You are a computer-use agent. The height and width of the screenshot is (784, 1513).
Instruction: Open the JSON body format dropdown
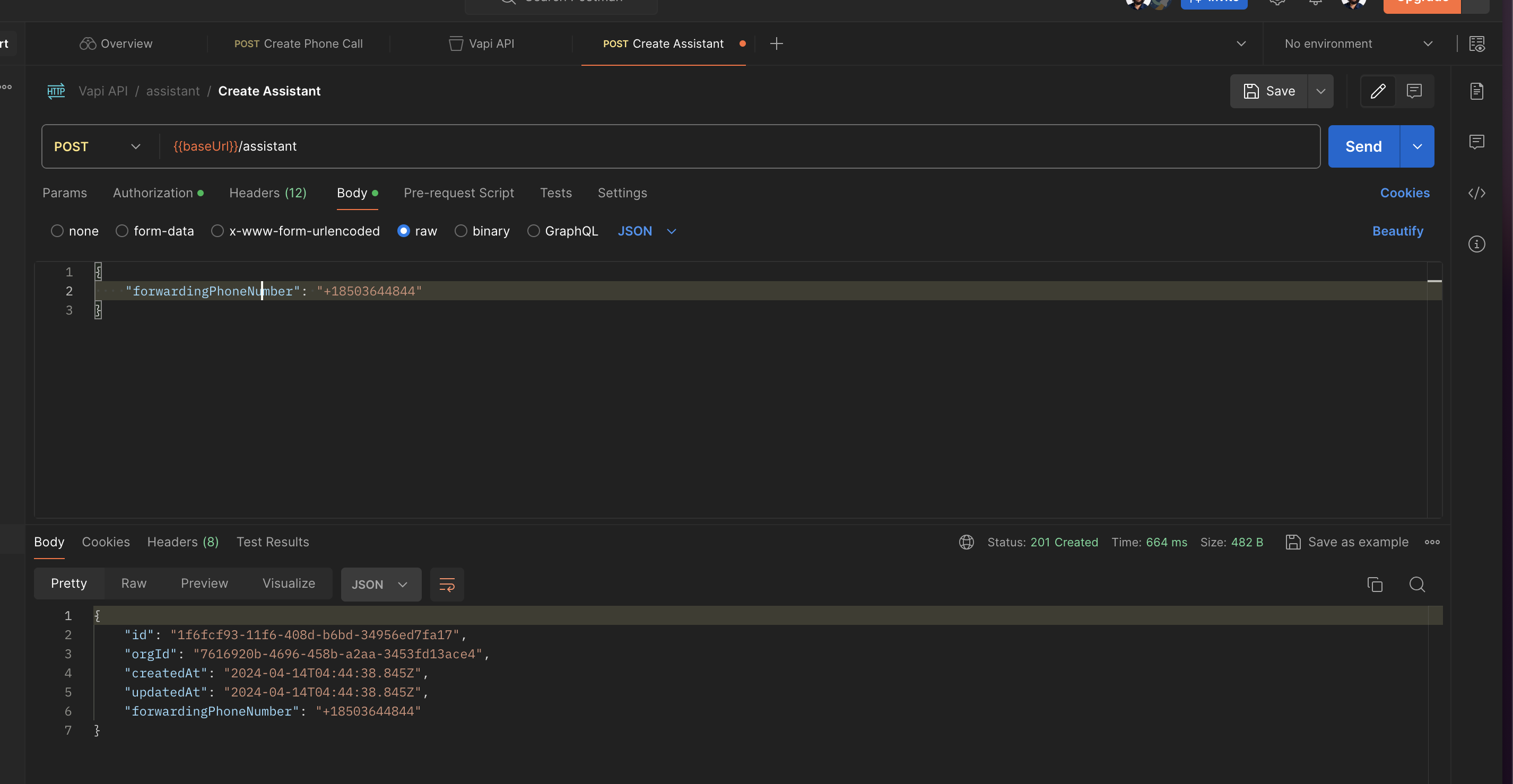tap(646, 231)
